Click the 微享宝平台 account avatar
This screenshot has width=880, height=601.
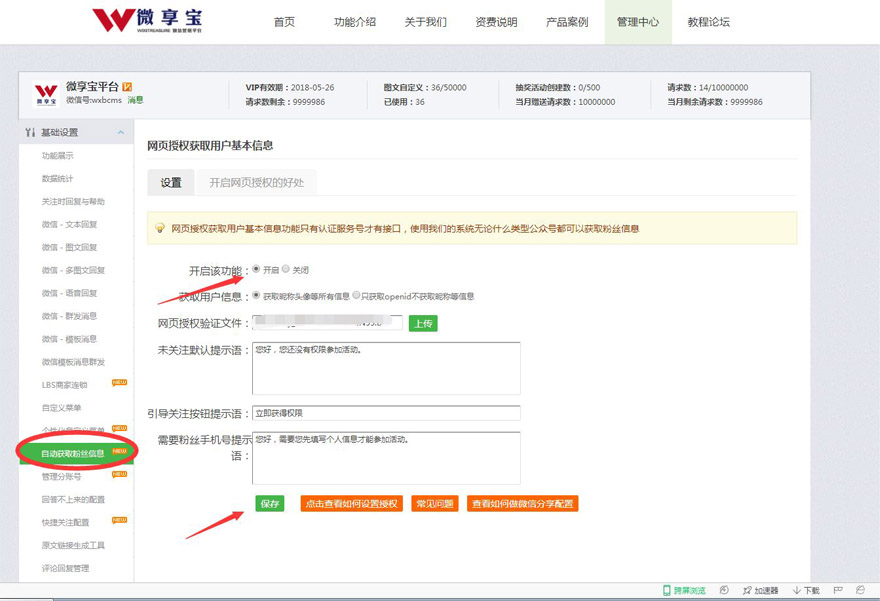tap(46, 94)
